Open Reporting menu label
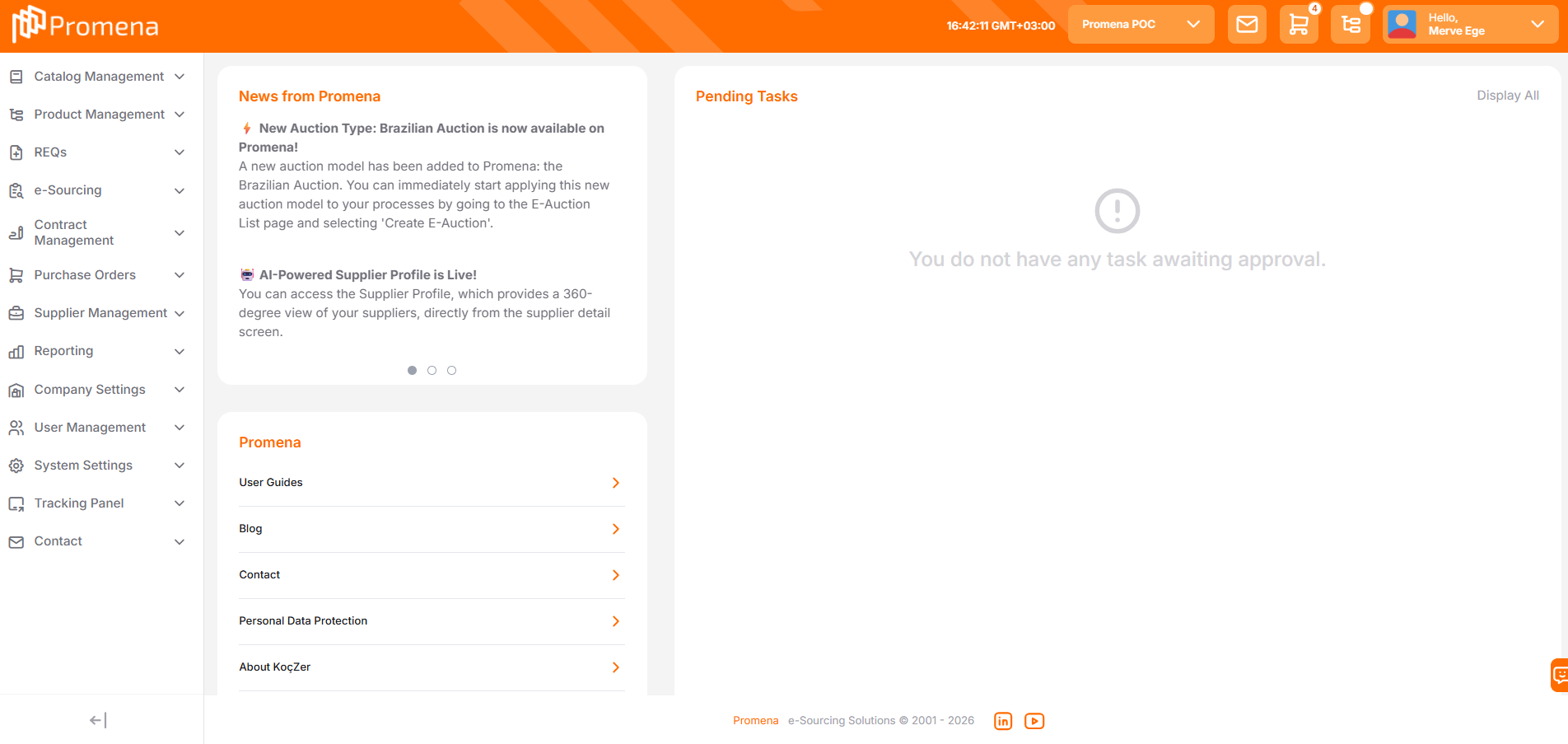 pyautogui.click(x=63, y=351)
